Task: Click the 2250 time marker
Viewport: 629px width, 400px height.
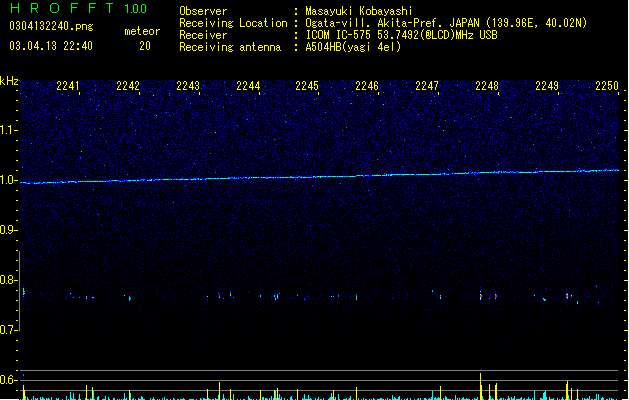Action: [x=607, y=86]
